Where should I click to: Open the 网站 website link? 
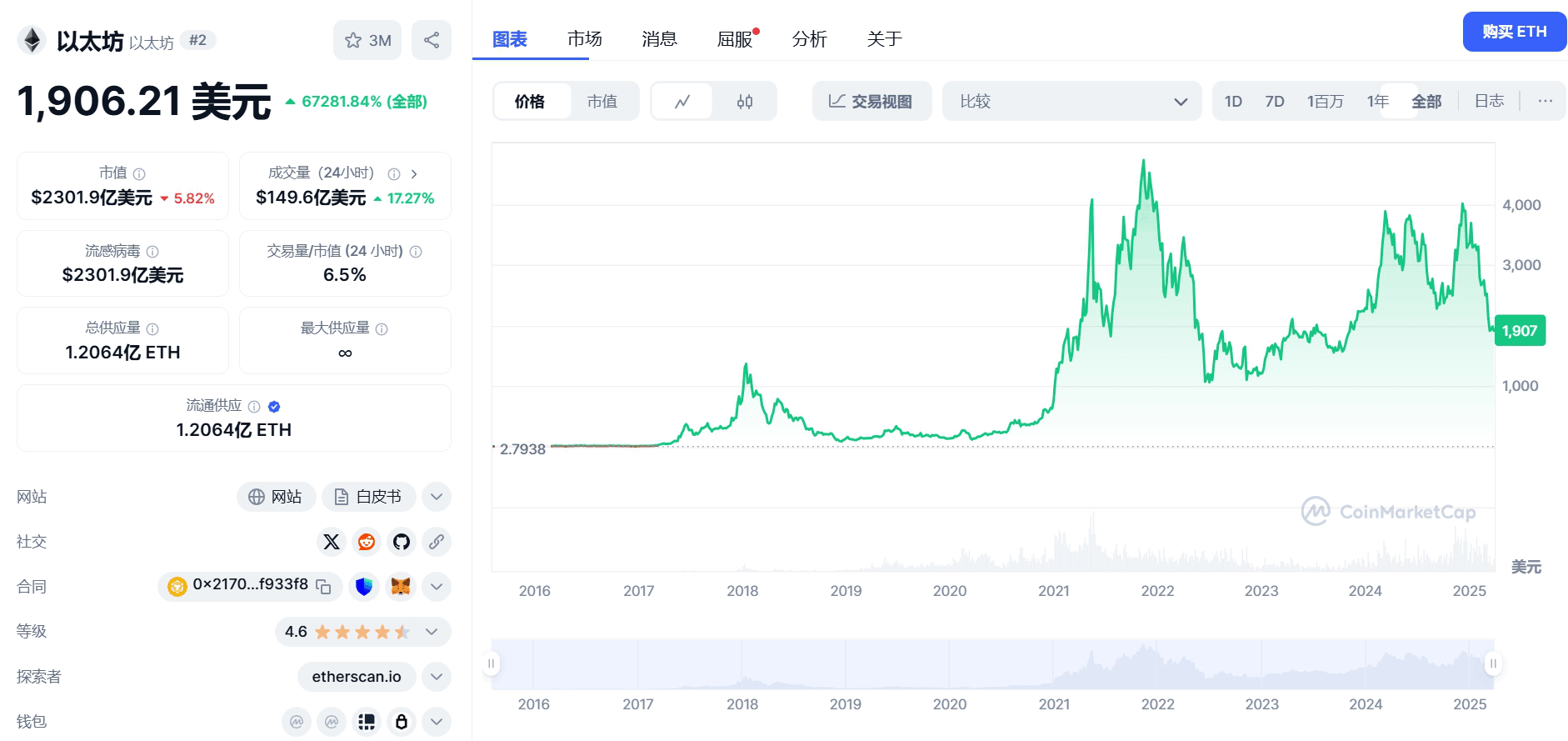pos(276,497)
